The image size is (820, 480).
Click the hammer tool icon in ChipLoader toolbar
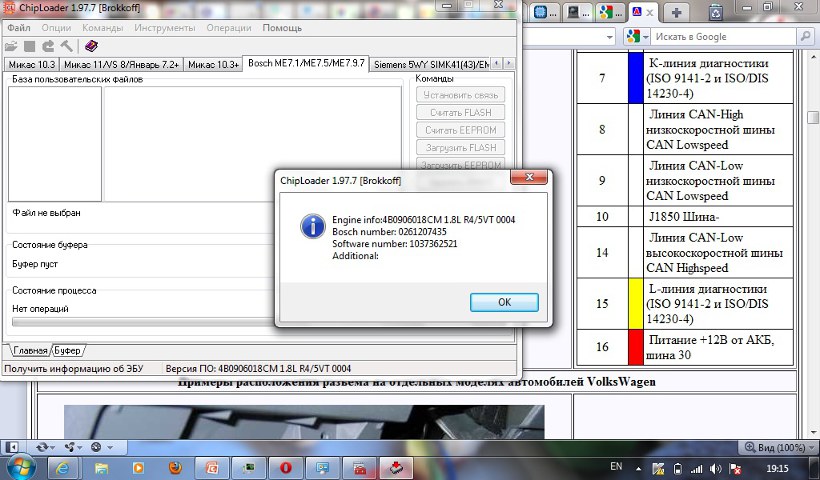point(66,47)
